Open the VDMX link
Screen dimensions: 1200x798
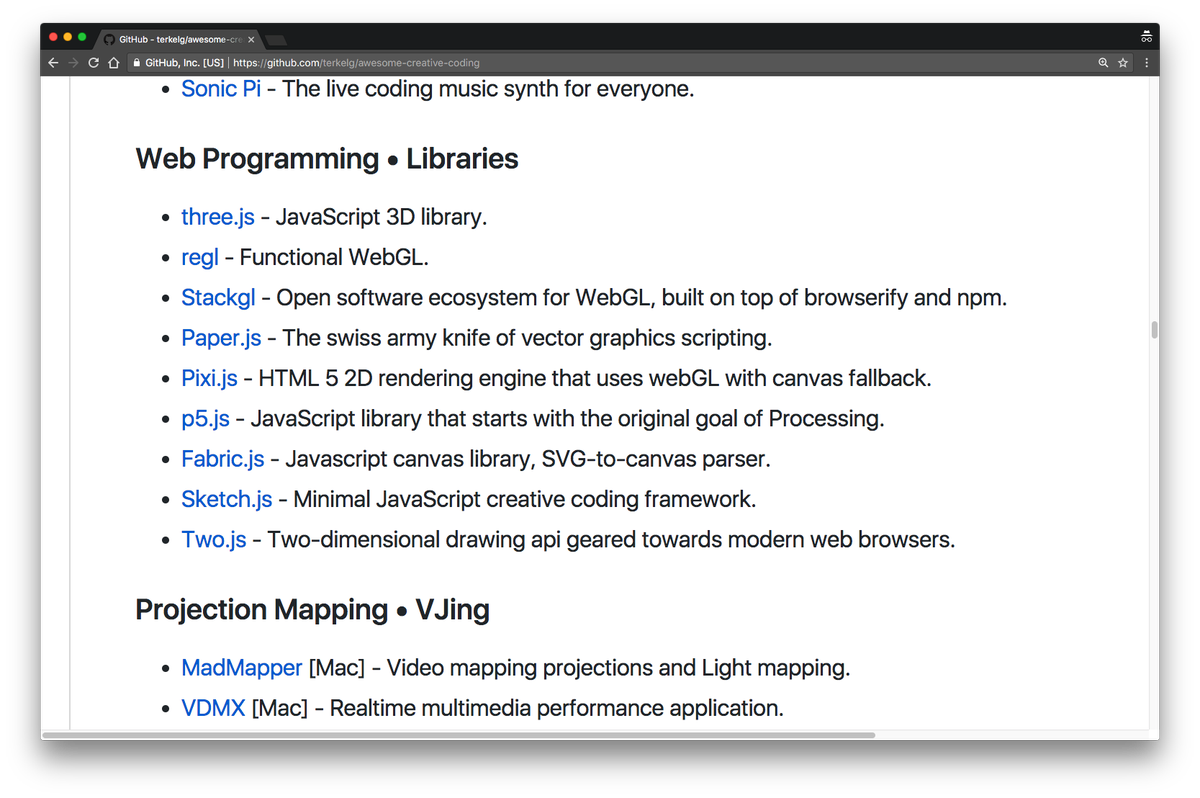click(x=213, y=708)
